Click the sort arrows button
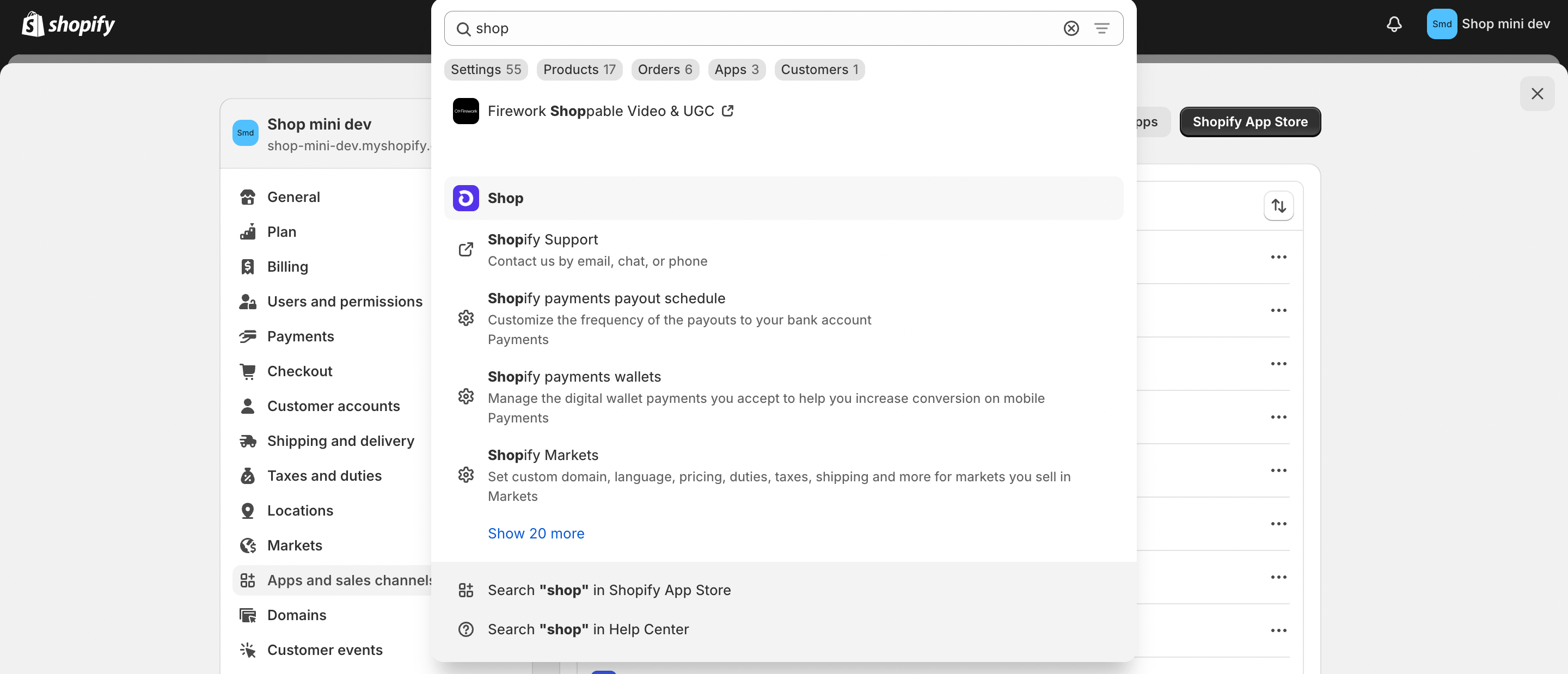Screen dimensions: 1568x674 (x=1278, y=206)
